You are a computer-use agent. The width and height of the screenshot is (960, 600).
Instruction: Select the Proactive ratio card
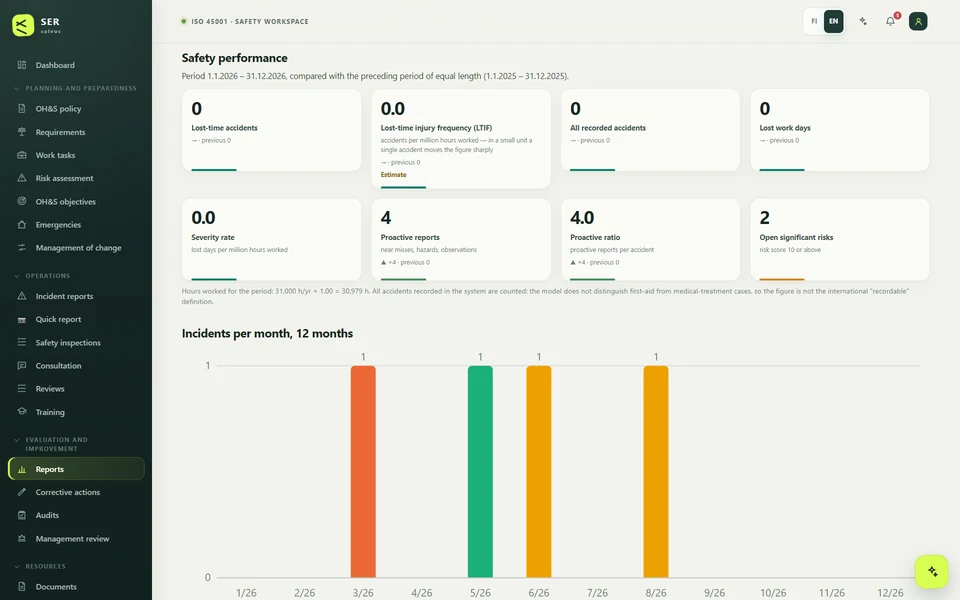(x=650, y=239)
